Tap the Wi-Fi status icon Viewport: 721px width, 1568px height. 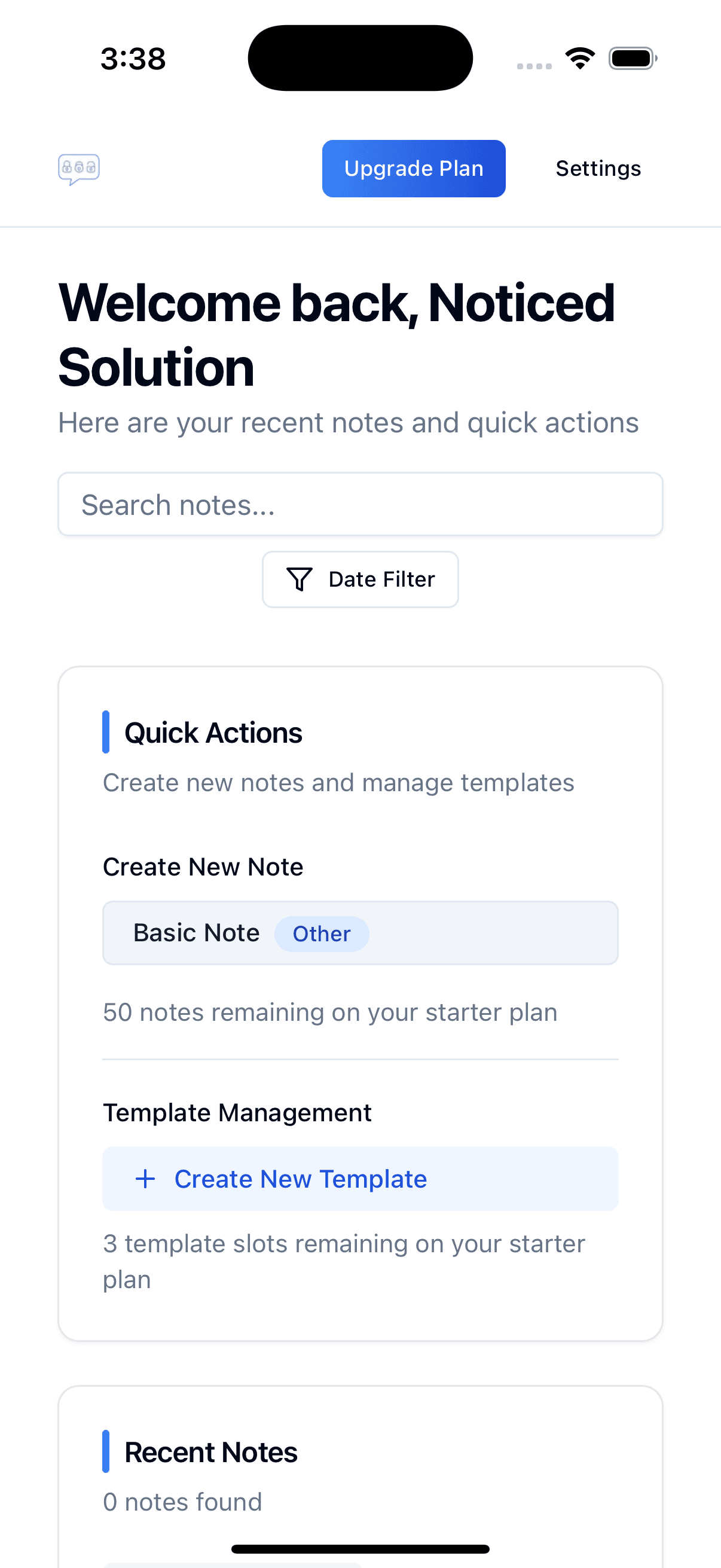580,59
